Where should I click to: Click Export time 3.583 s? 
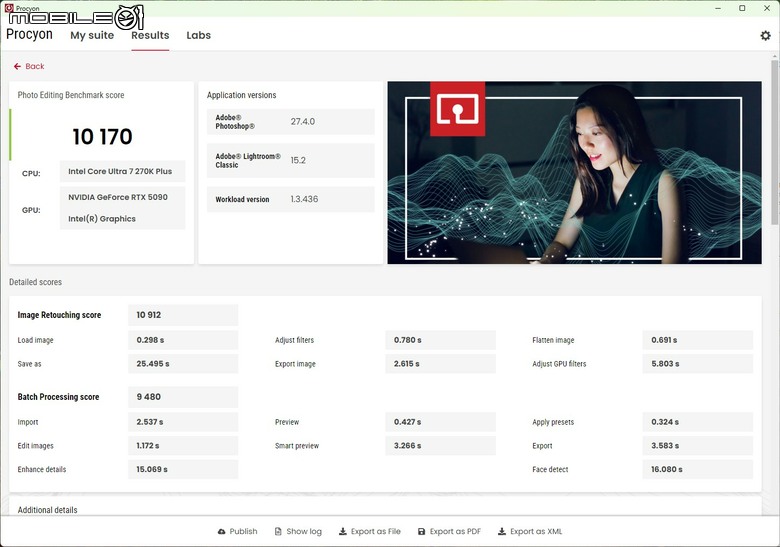coord(697,446)
